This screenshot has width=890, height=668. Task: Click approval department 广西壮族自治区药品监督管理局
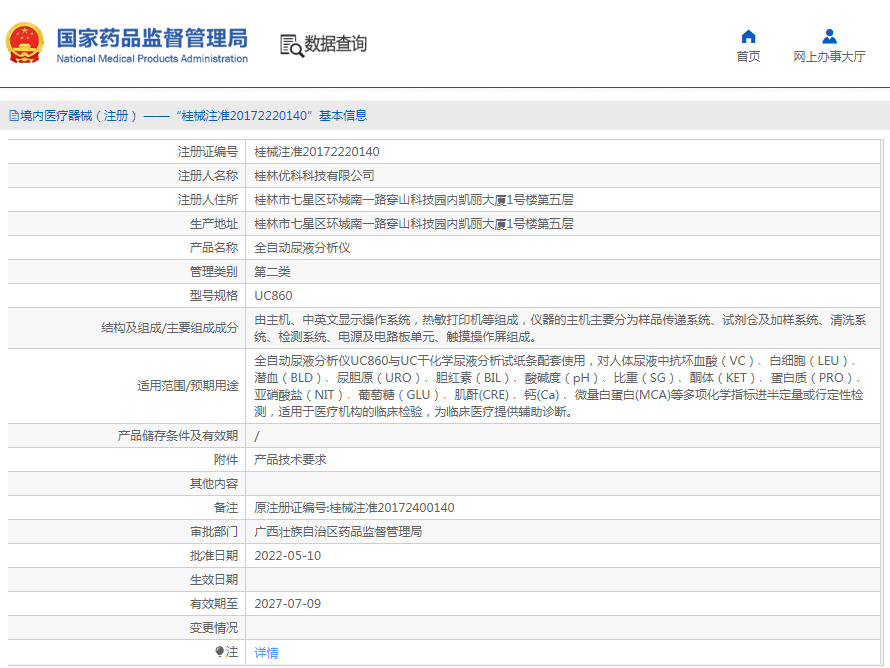click(338, 532)
